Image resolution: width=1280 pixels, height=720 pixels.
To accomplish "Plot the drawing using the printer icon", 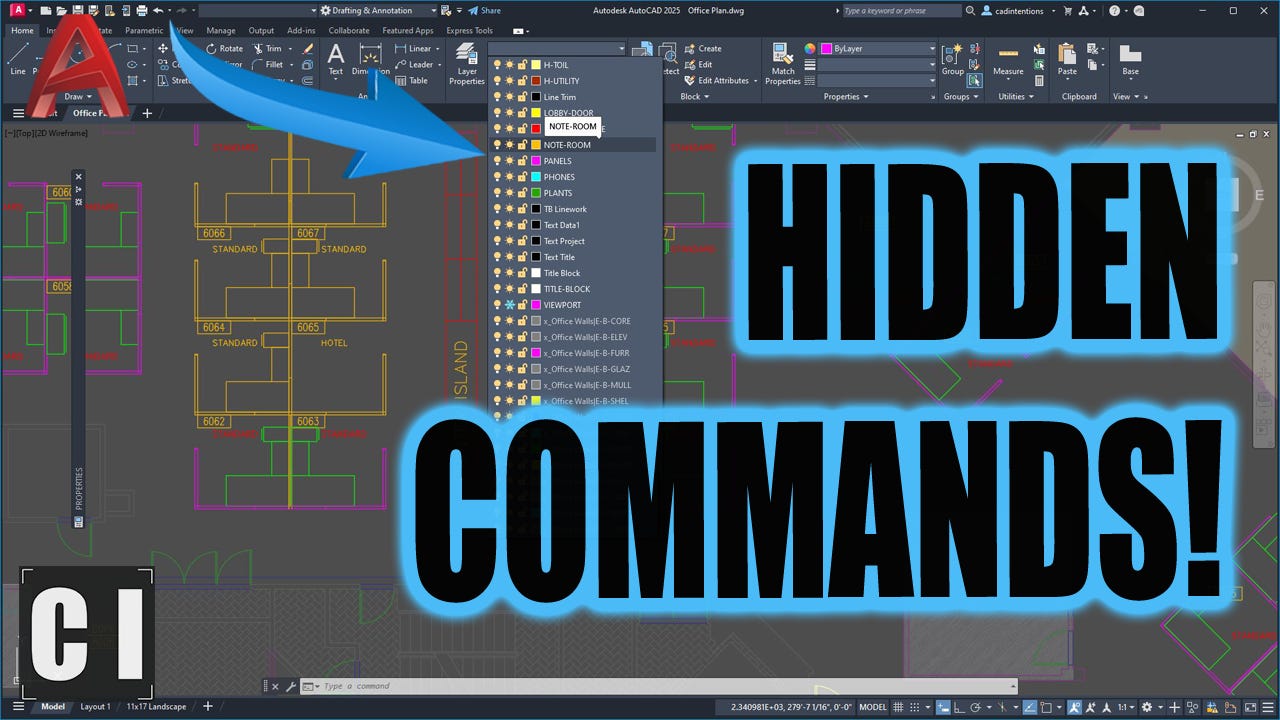I will 142,10.
